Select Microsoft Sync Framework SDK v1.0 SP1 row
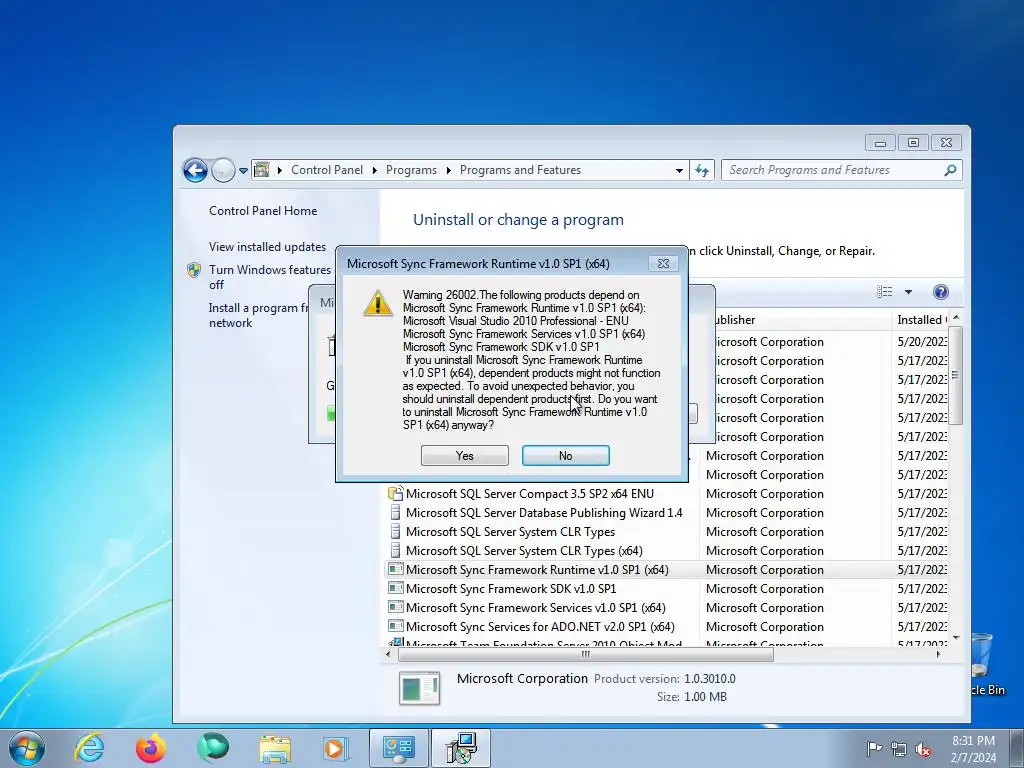 [511, 588]
